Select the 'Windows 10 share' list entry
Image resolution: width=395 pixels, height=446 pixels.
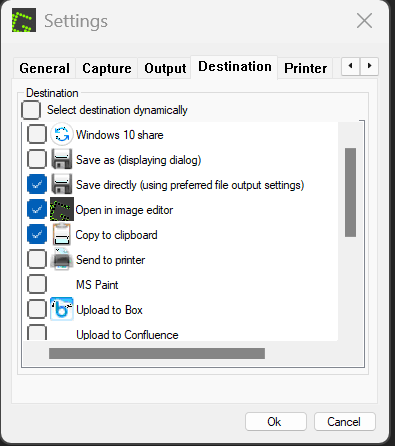coord(119,135)
